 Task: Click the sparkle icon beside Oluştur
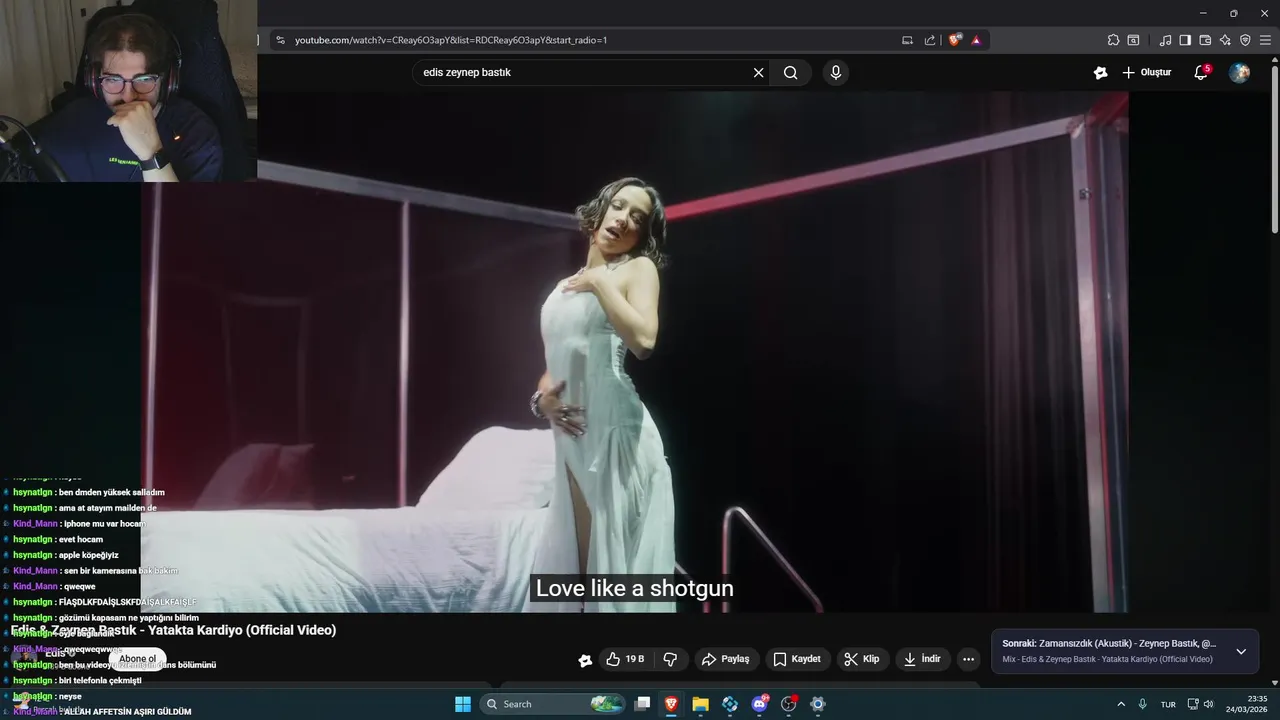1100,72
